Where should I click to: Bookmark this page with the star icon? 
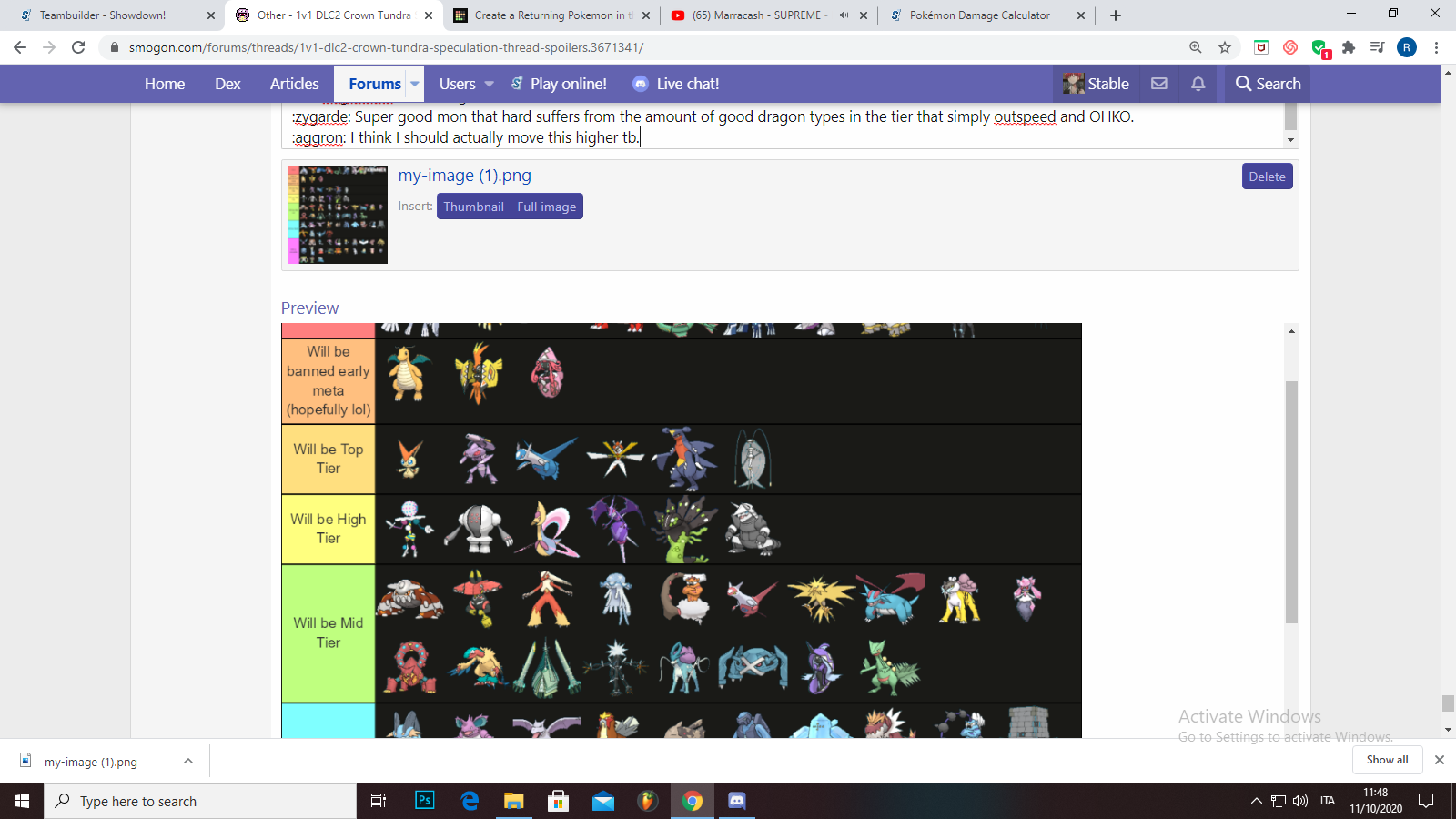point(1225,47)
